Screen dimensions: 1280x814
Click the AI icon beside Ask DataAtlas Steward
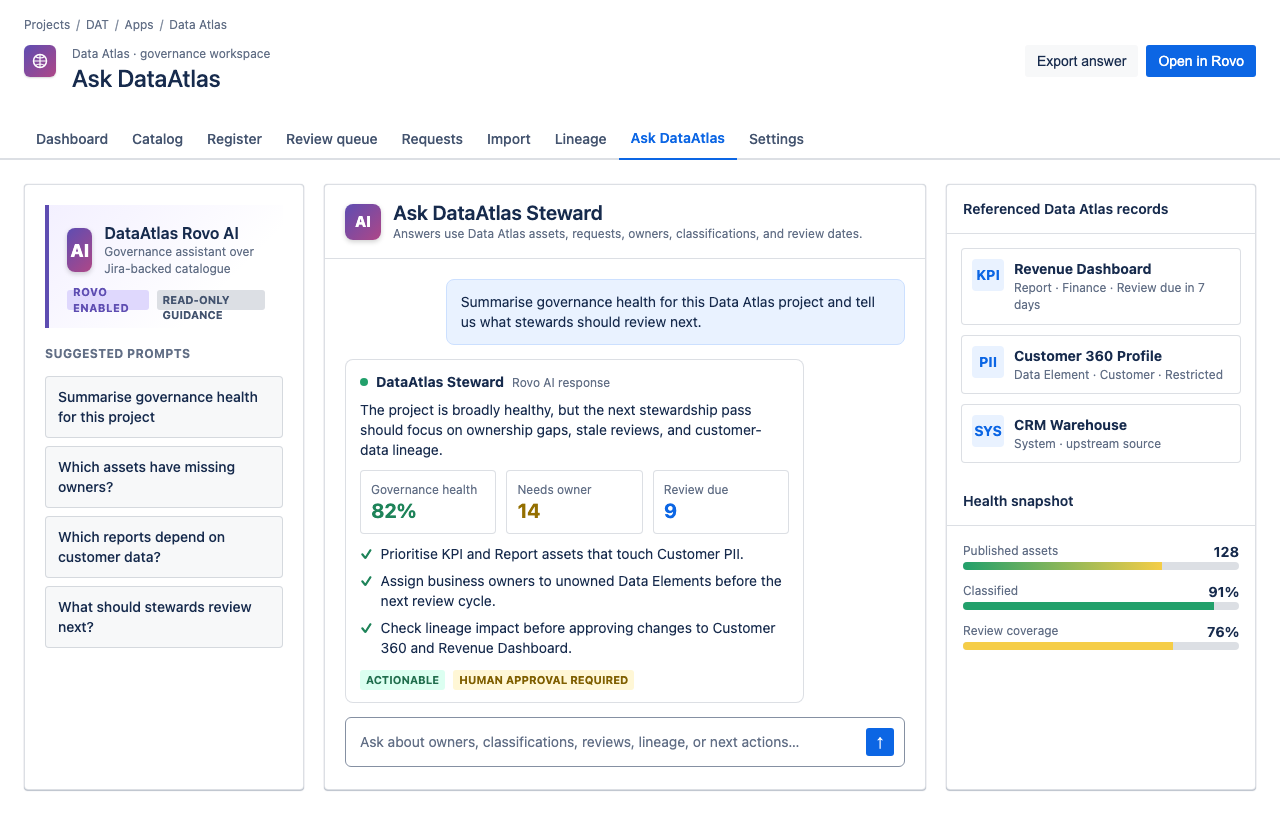pyautogui.click(x=363, y=222)
